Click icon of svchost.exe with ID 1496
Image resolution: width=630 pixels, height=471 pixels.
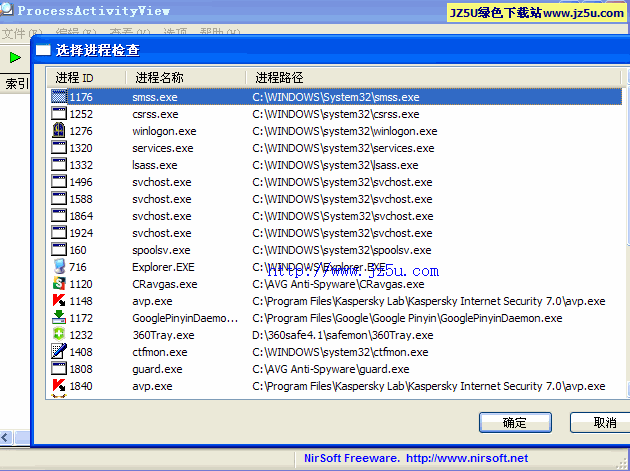[59, 182]
